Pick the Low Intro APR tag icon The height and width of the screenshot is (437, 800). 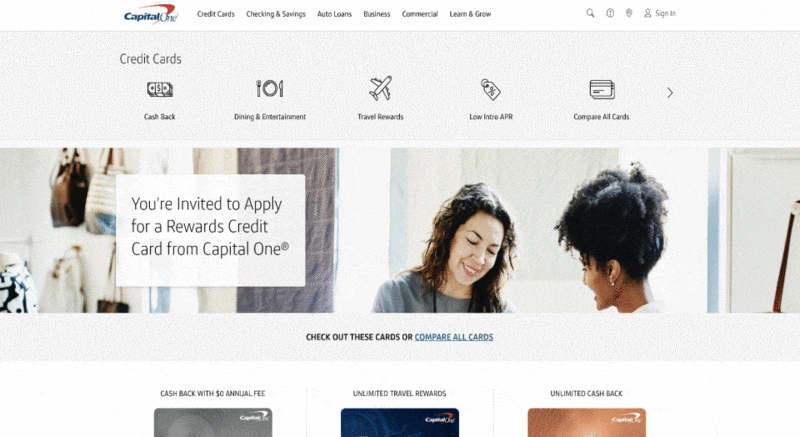point(491,89)
